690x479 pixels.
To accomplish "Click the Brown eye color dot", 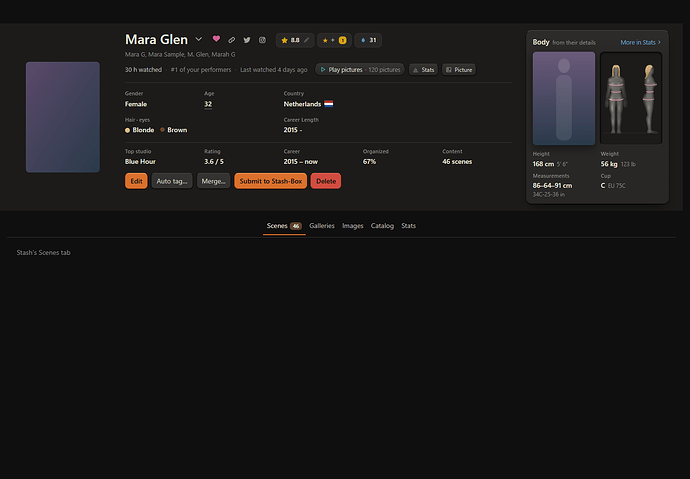I will point(162,130).
